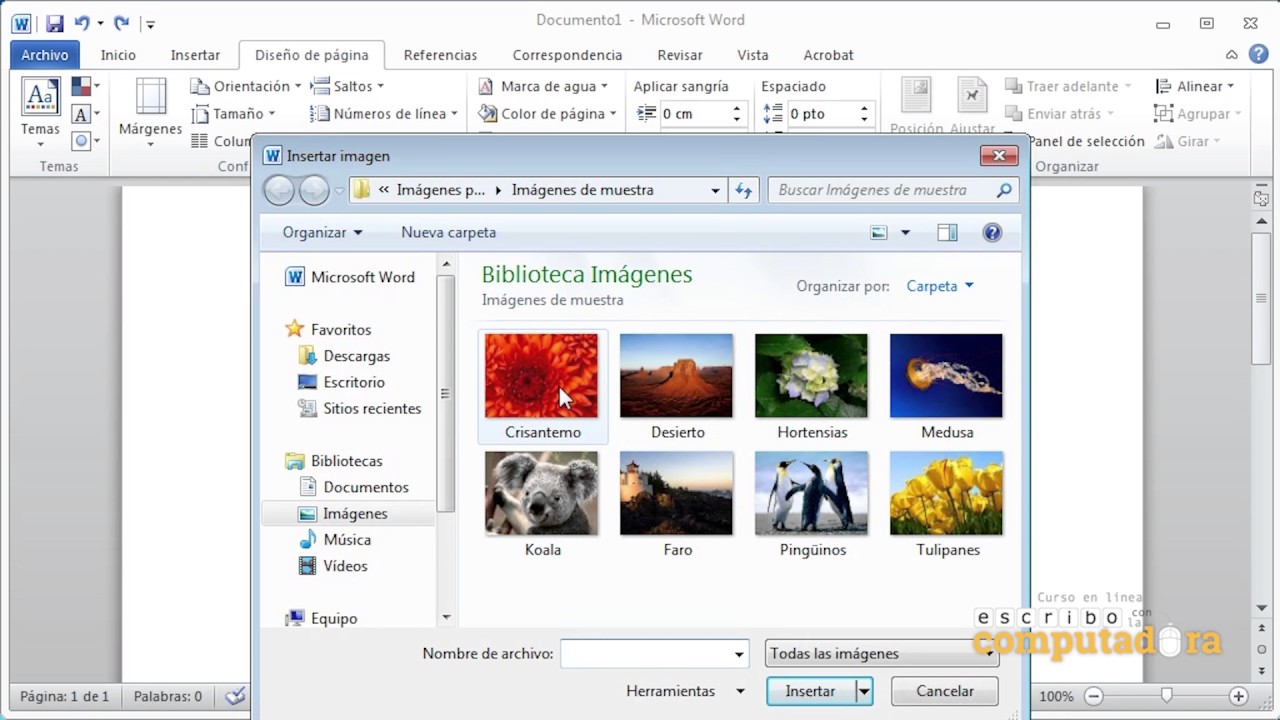Go back in Insertar imagen dialog
1280x720 pixels.
point(279,190)
